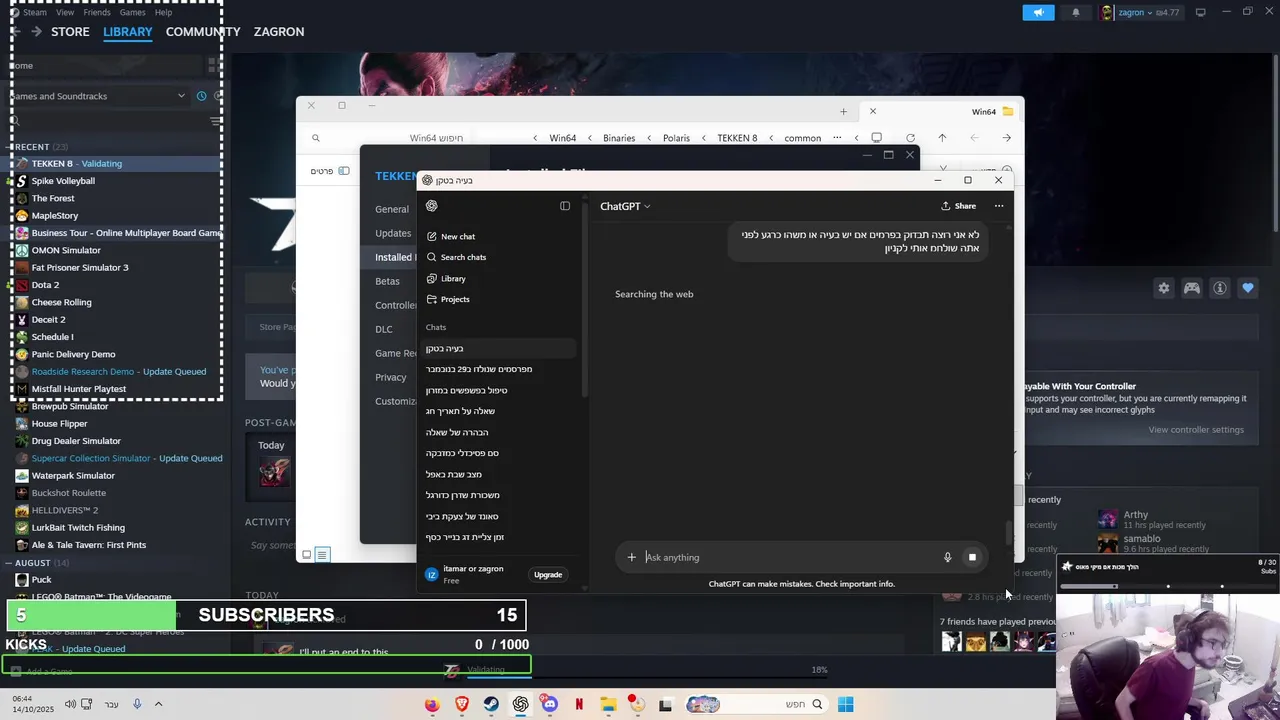This screenshot has height=720, width=1280.
Task: Go forward in Steam navigation
Action: point(36,32)
